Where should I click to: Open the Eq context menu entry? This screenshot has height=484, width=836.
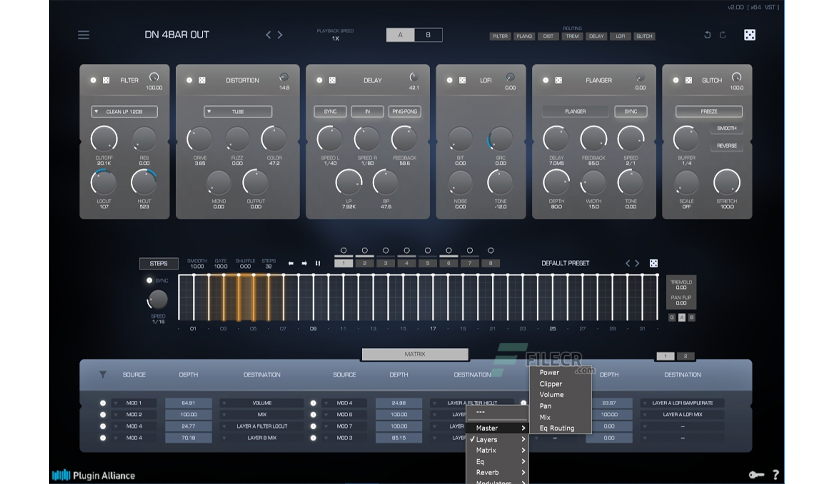497,462
